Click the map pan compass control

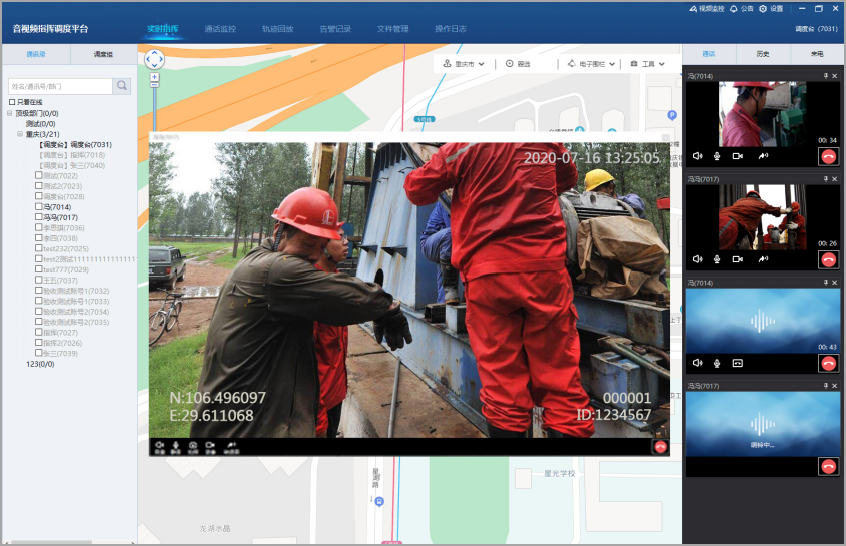pos(154,59)
